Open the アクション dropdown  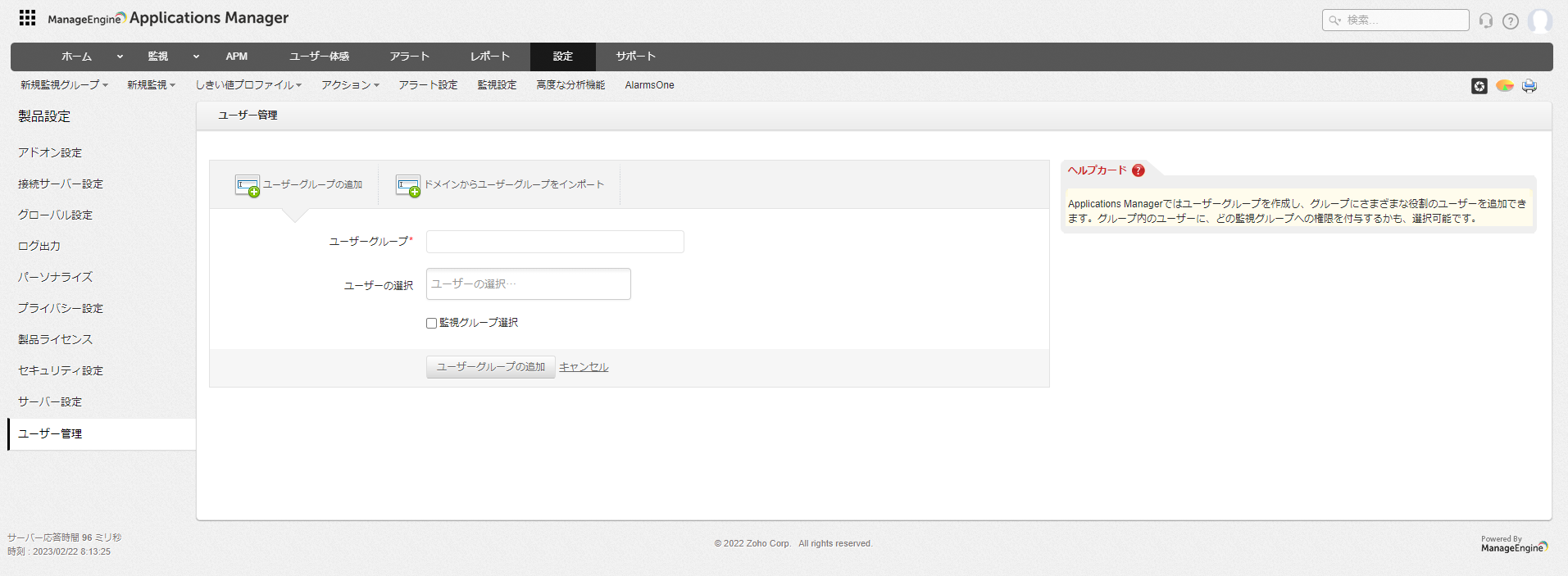point(350,85)
